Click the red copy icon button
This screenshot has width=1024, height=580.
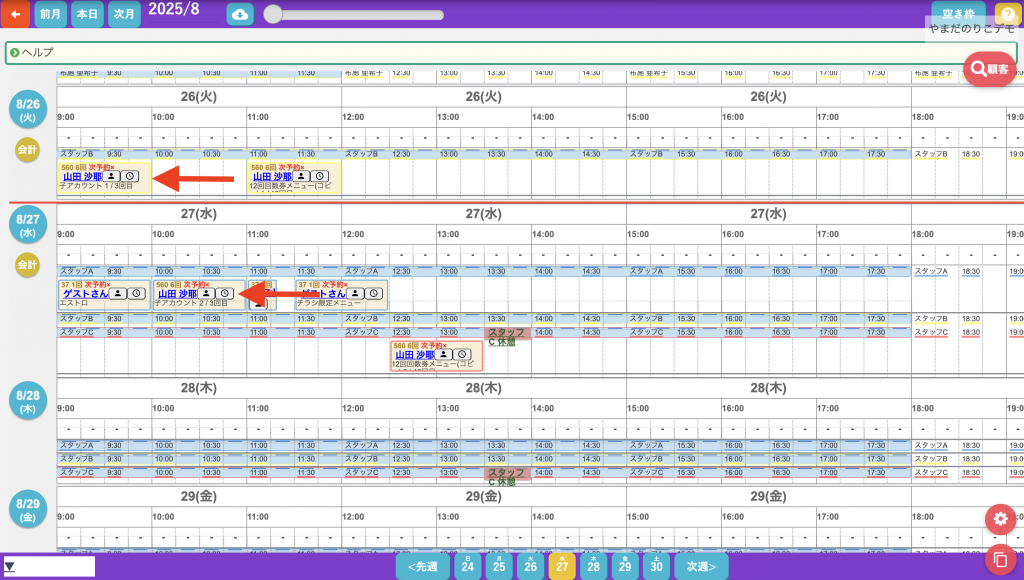(x=1000, y=558)
